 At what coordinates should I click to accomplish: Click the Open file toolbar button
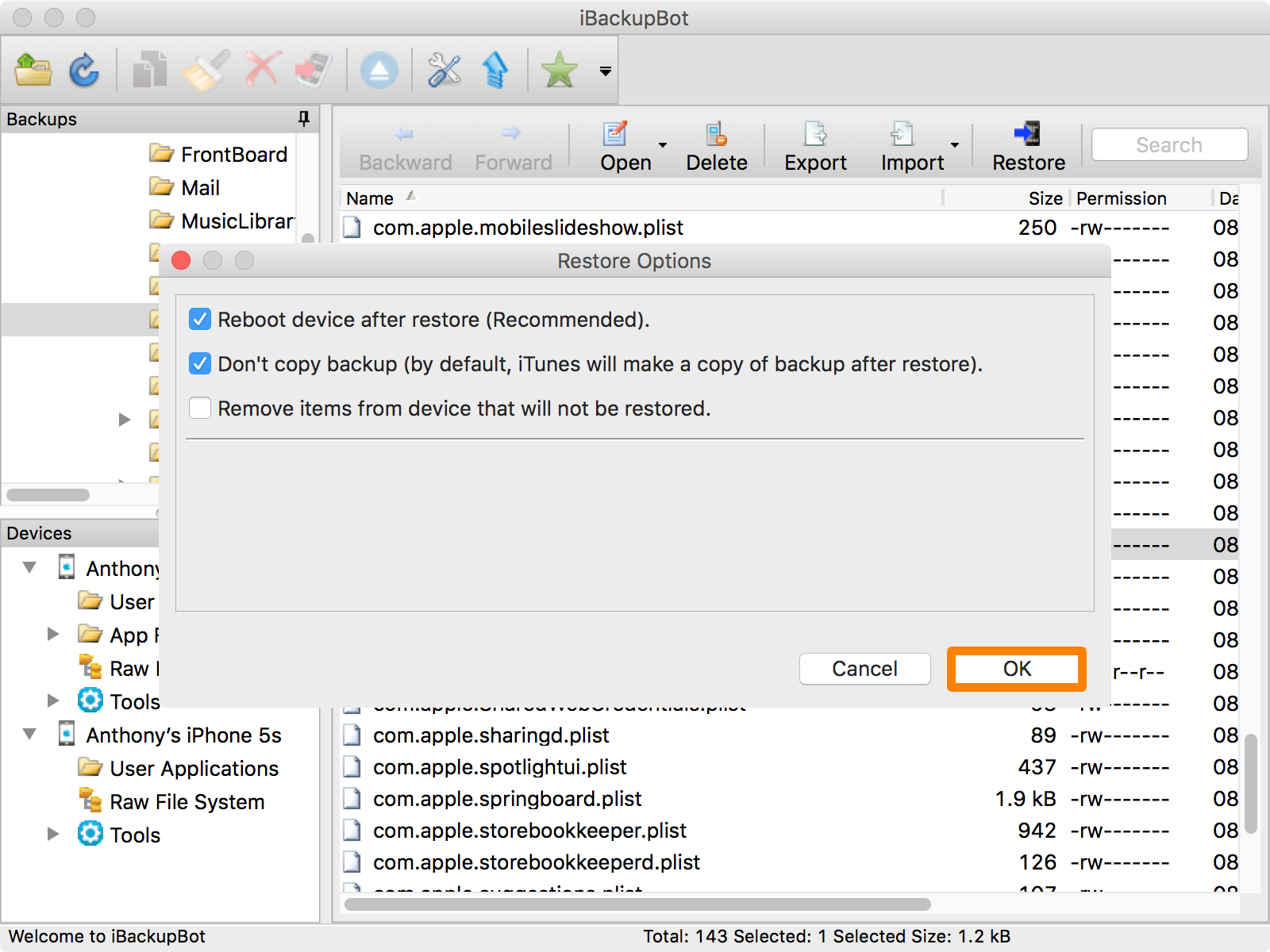pyautogui.click(x=625, y=147)
